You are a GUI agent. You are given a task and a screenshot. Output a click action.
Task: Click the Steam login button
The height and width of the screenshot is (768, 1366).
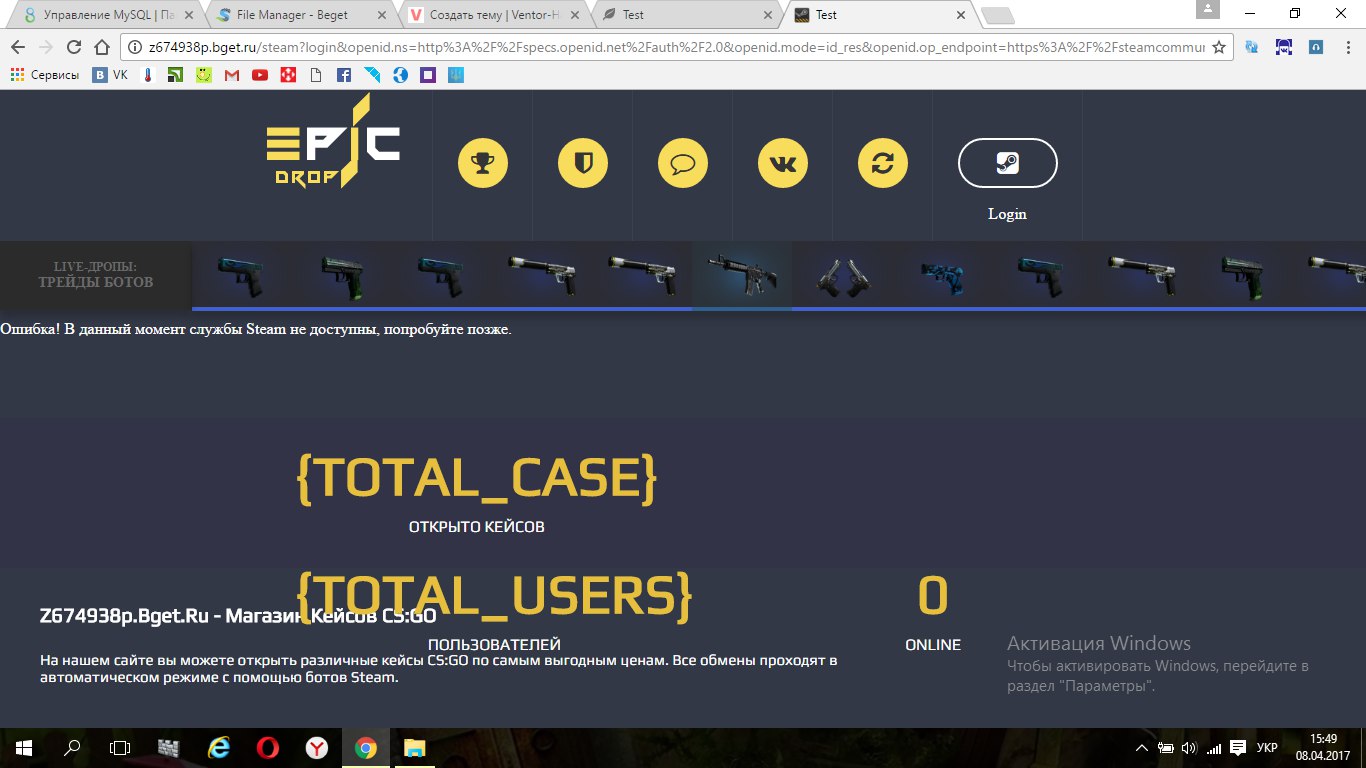(1007, 163)
